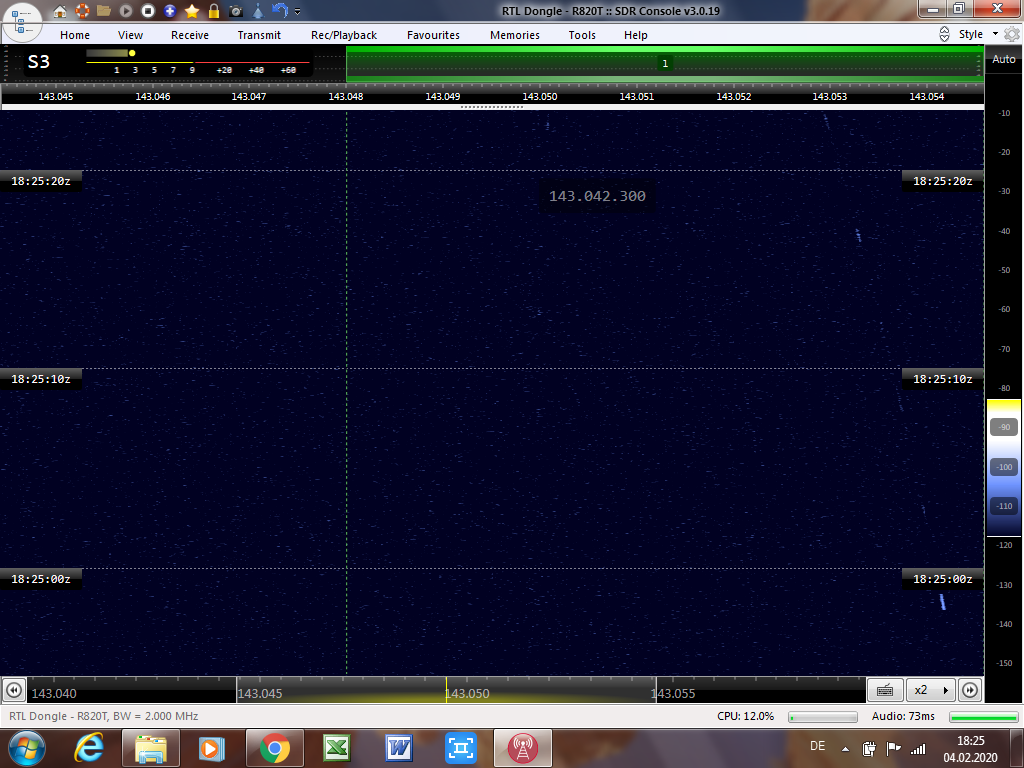Open the lifebuoy support icon
Viewport: 1024px width, 768px height.
[82, 11]
